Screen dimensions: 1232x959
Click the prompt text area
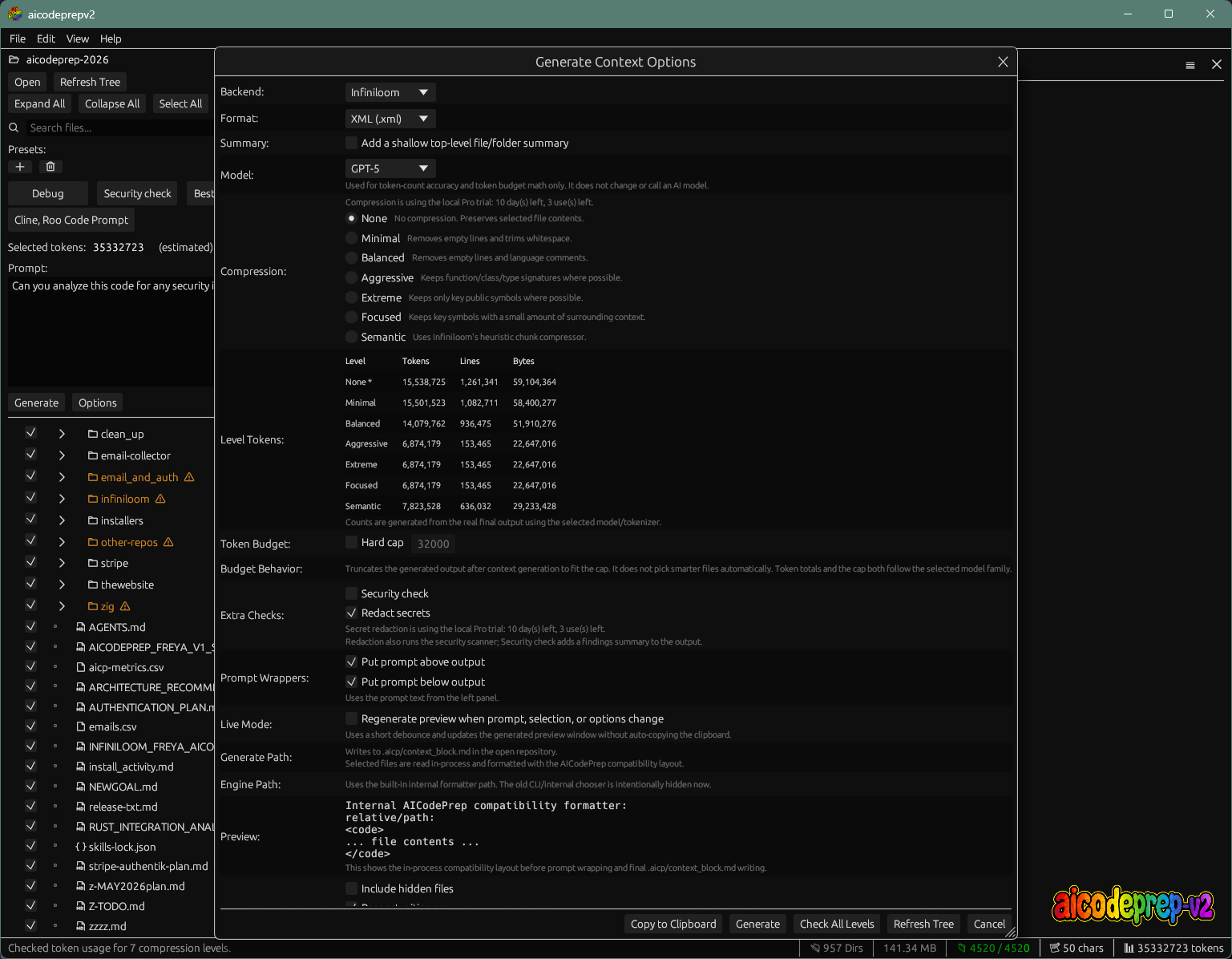click(111, 331)
